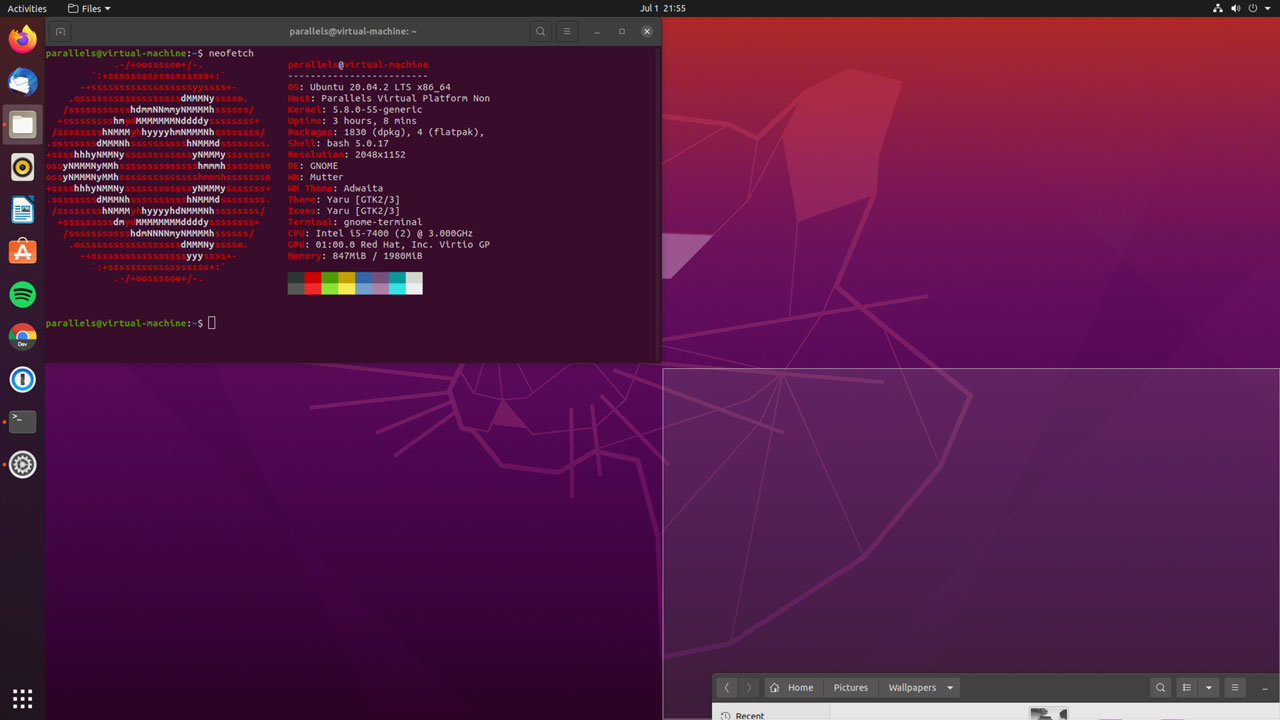Click the Home breadcrumb icon in Files
The image size is (1280, 720).
[774, 687]
